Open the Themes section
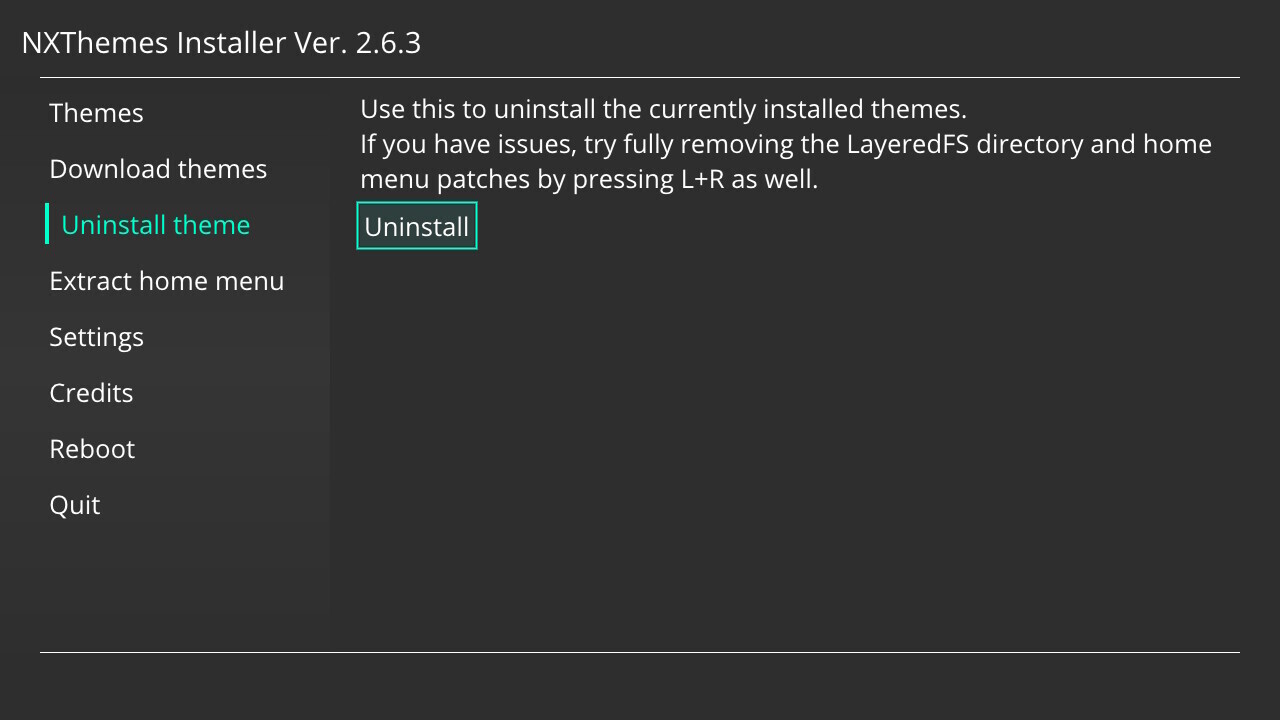1280x720 pixels. 96,113
